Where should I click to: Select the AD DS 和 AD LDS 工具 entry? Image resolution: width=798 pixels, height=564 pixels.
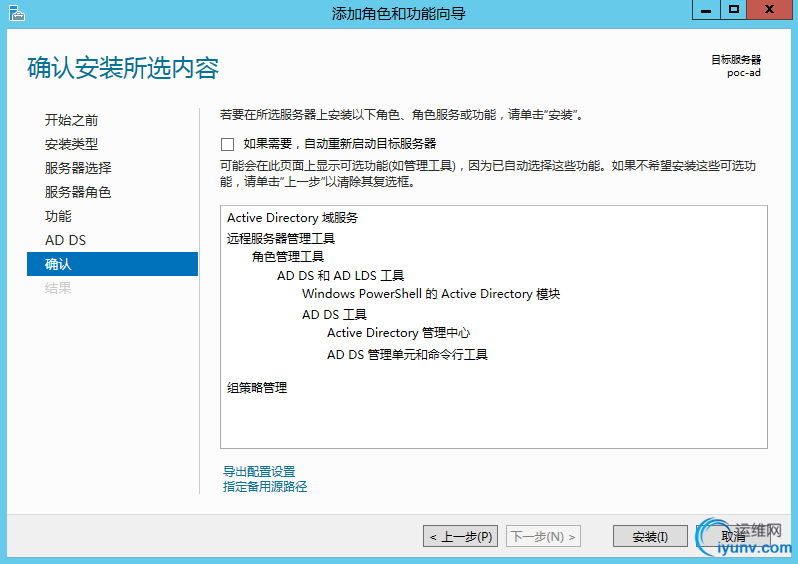tap(340, 276)
